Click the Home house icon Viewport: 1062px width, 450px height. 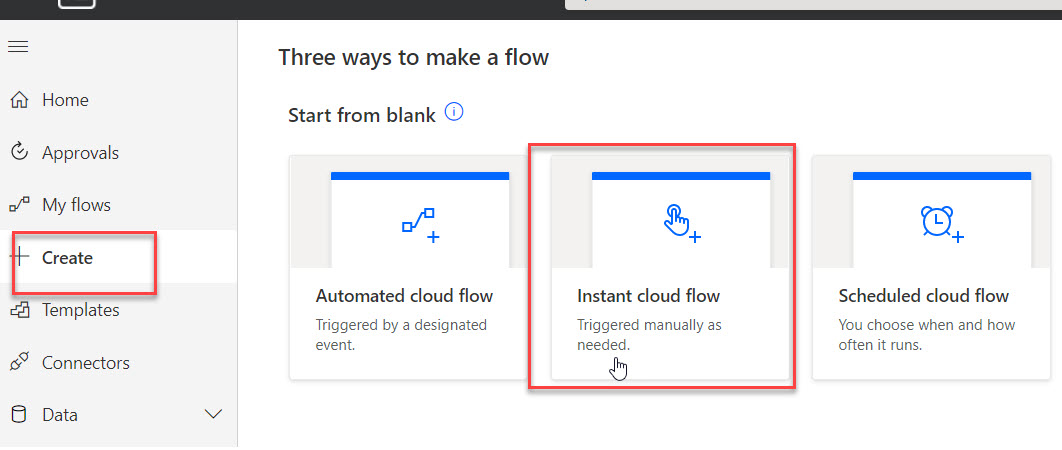click(x=20, y=100)
